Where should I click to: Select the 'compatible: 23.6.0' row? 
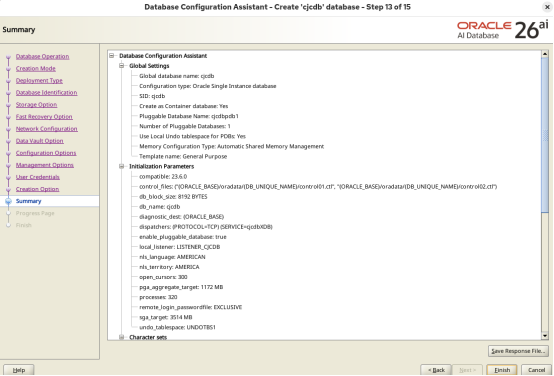click(x=163, y=176)
